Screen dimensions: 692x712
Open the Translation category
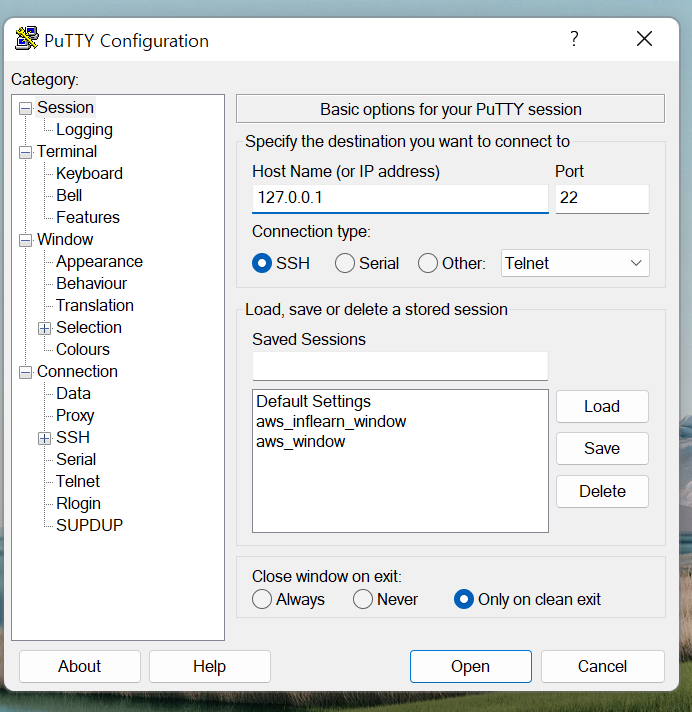coord(94,306)
